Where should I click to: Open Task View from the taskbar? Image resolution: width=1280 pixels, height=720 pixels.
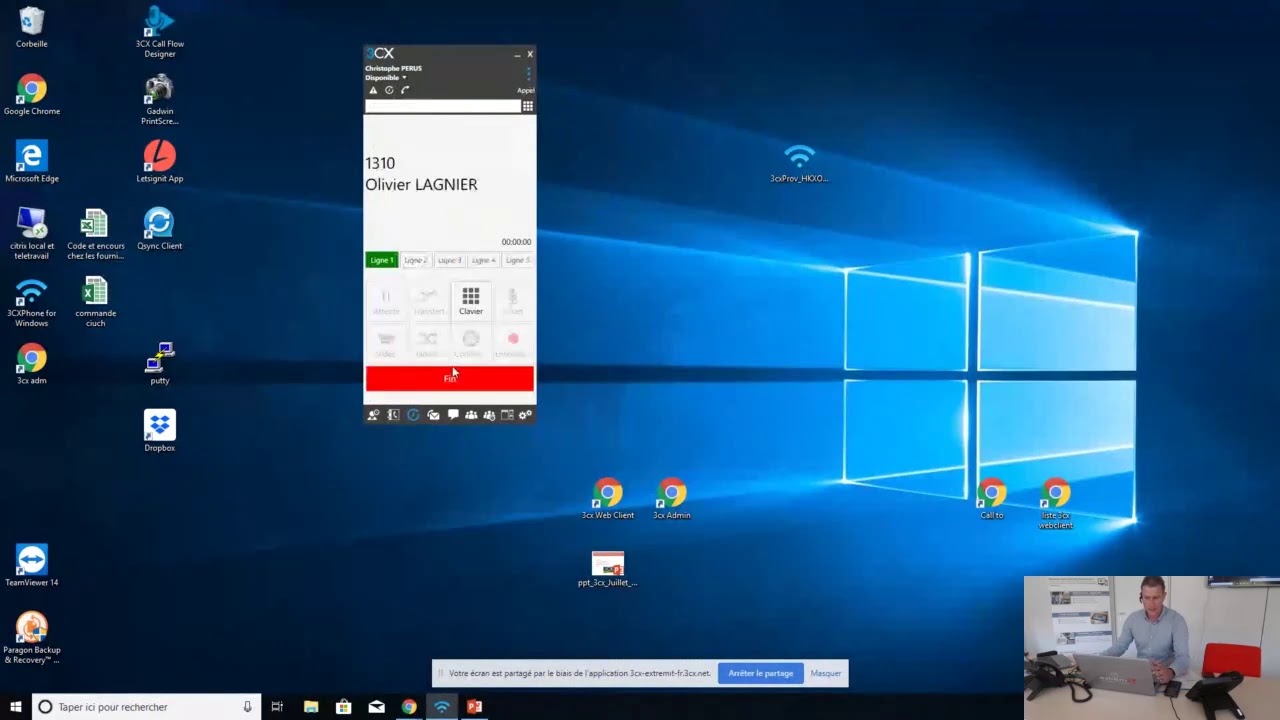[277, 707]
